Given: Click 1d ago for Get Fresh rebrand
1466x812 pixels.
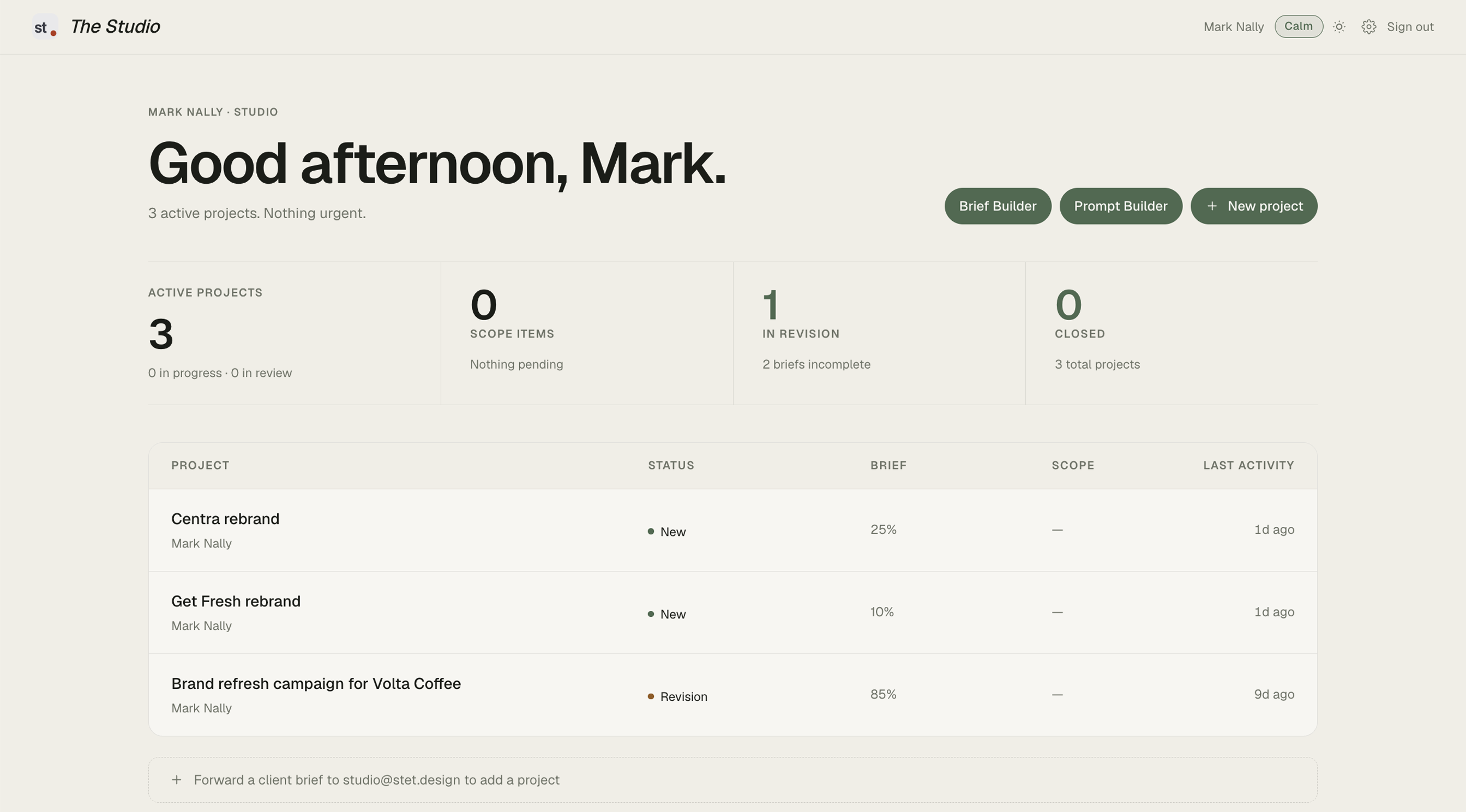Looking at the screenshot, I should coord(1274,612).
